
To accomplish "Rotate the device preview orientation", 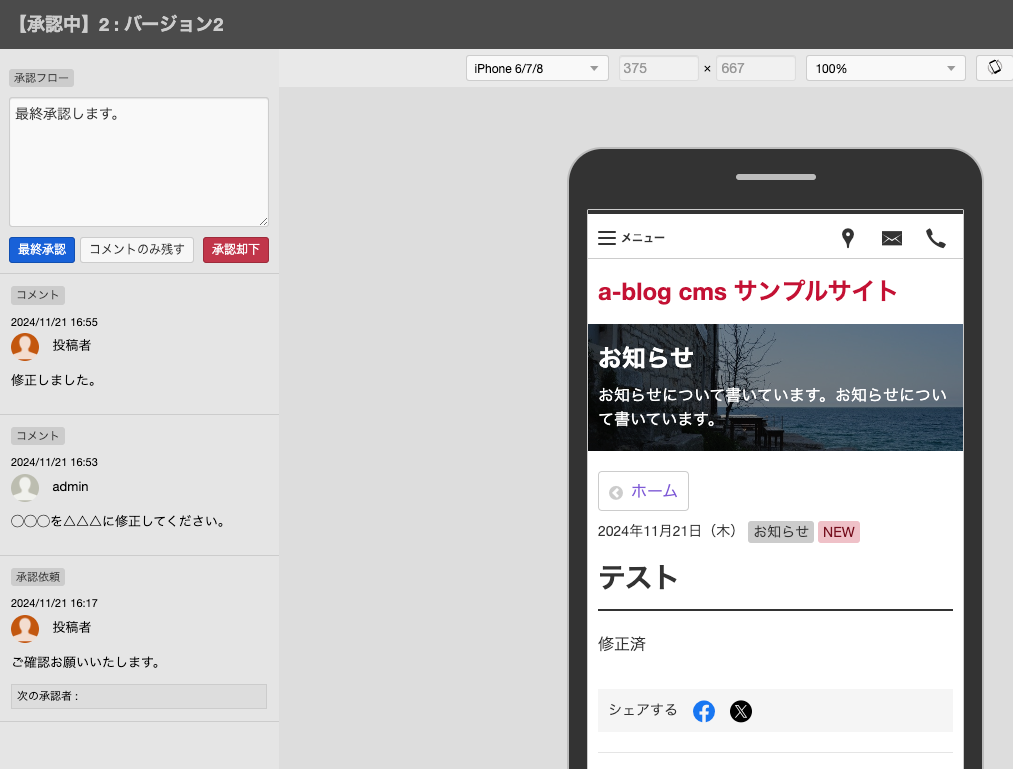I will coord(994,68).
